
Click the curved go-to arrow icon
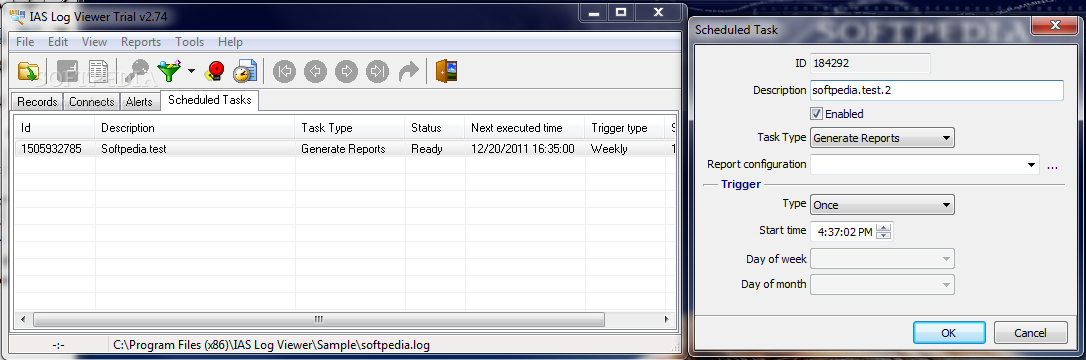(409, 71)
